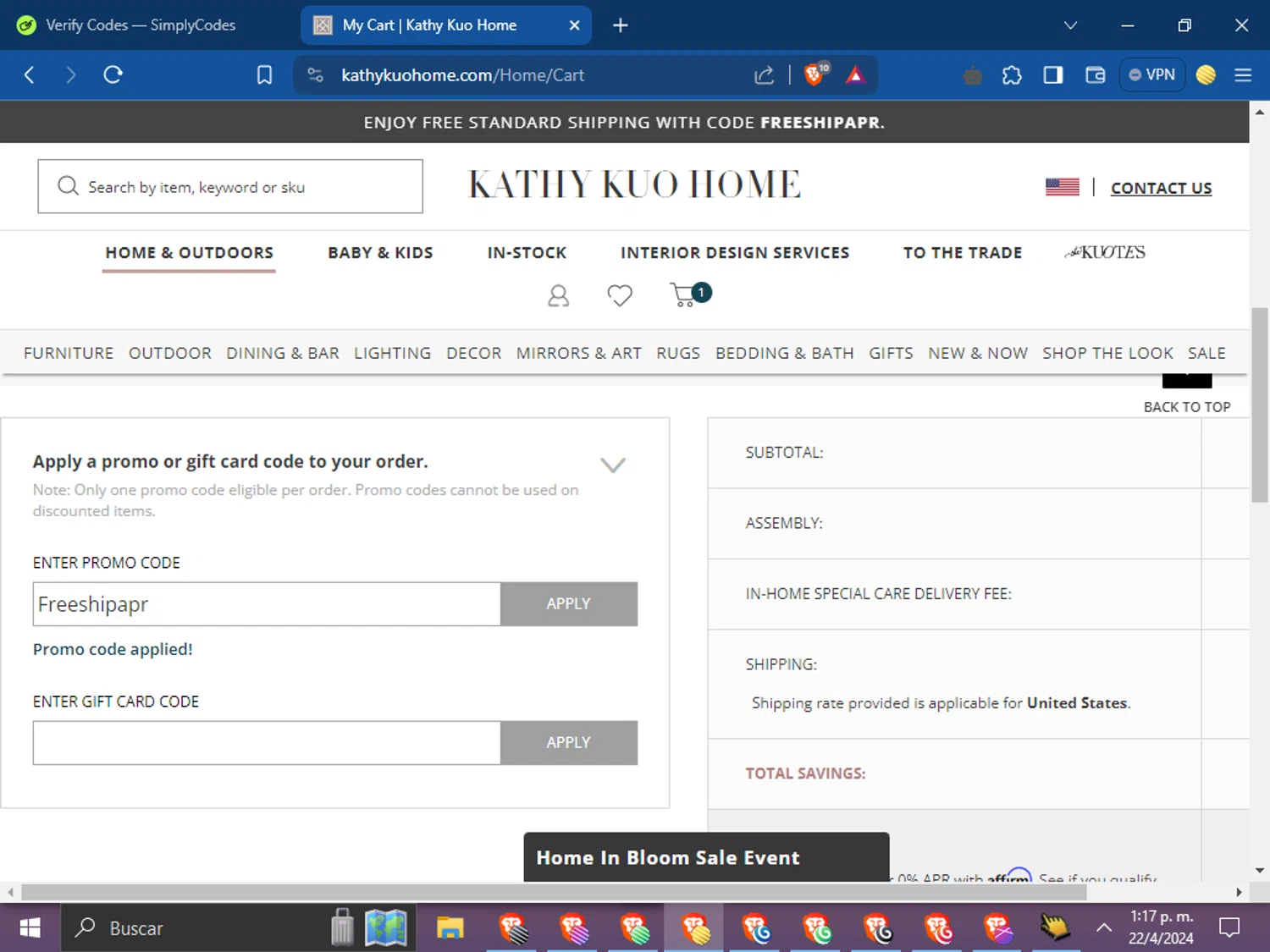The image size is (1270, 952).
Task: Open Gifts category
Action: (x=891, y=353)
